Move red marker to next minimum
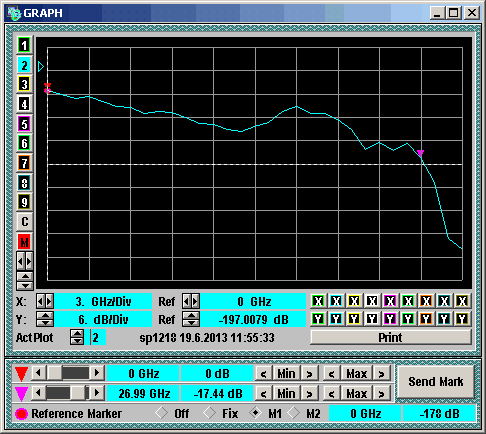The image size is (486, 434). point(309,374)
